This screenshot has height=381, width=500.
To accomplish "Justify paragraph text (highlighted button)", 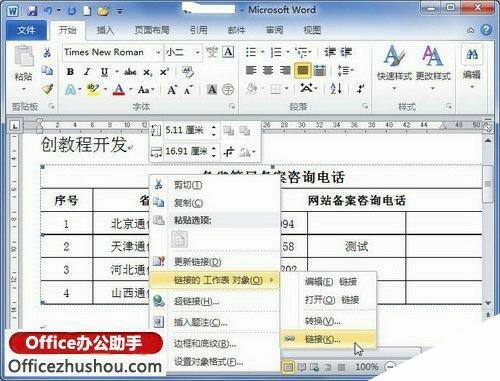I will [303, 70].
